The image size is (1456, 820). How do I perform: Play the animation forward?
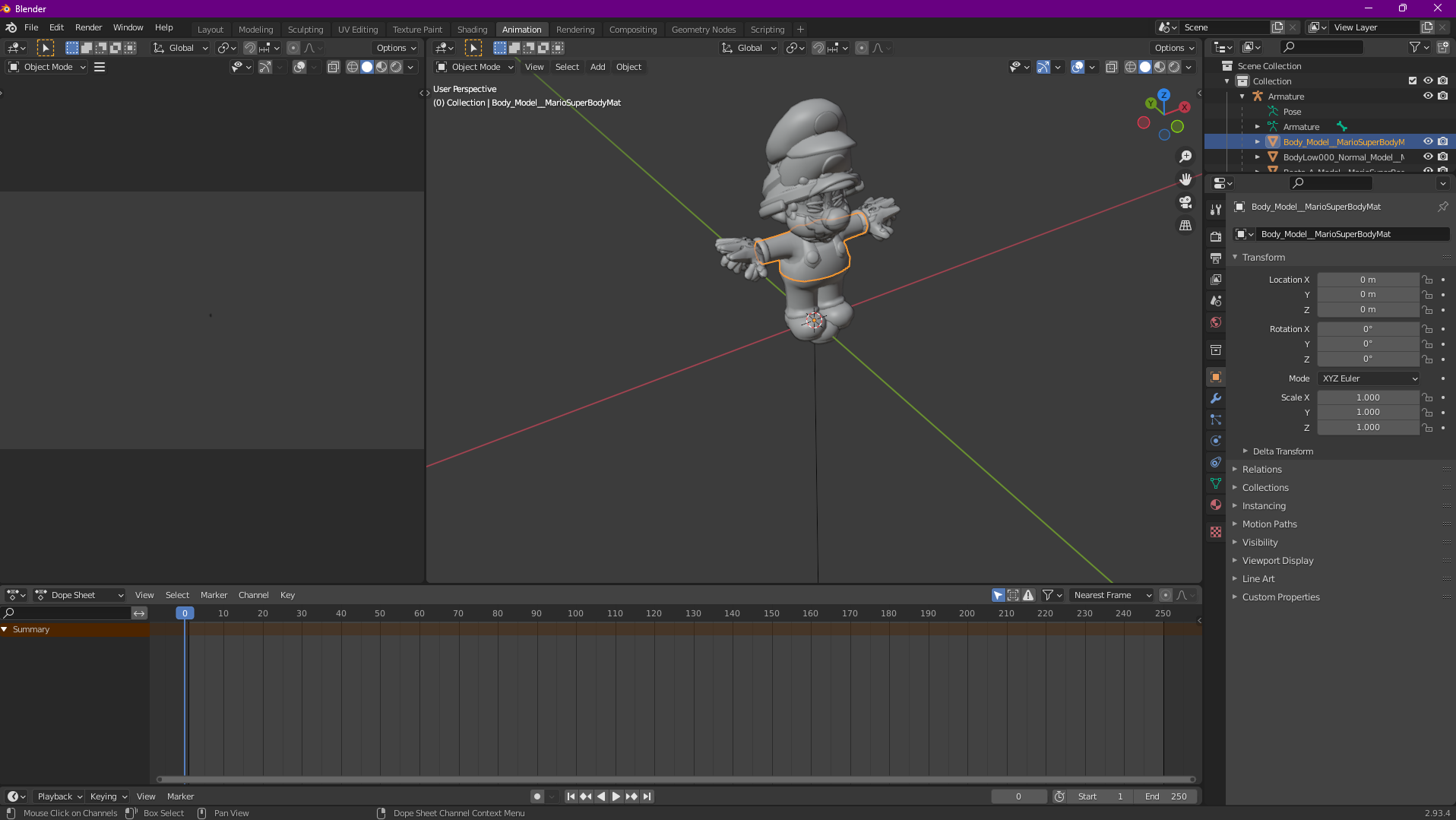[616, 796]
